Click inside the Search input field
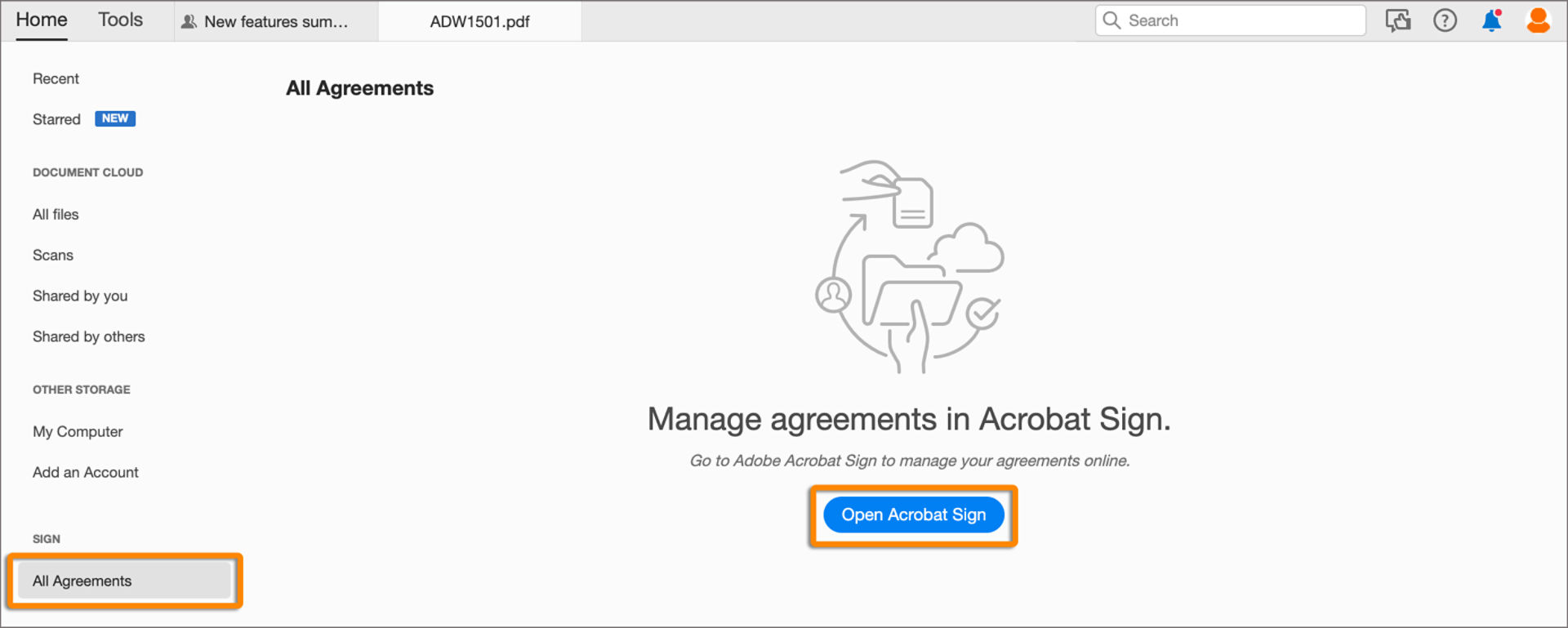1568x628 pixels. [x=1225, y=20]
